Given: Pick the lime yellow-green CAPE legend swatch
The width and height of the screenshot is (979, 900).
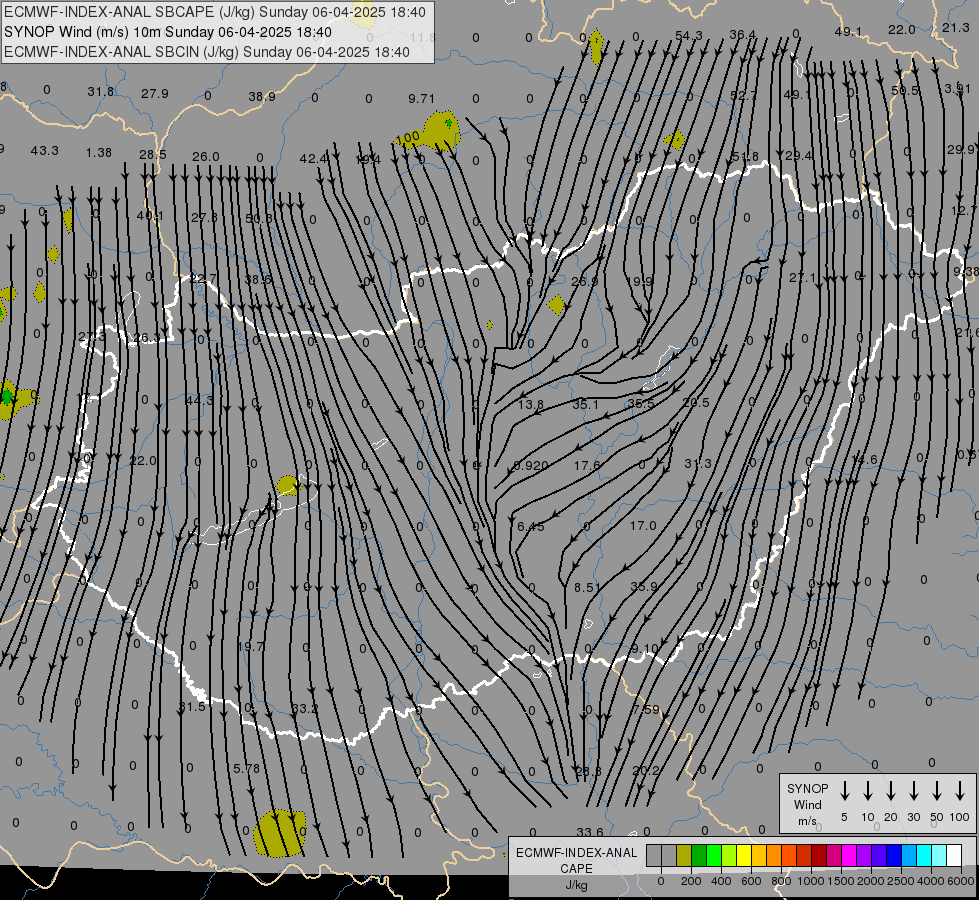Looking at the screenshot, I should pyautogui.click(x=729, y=856).
